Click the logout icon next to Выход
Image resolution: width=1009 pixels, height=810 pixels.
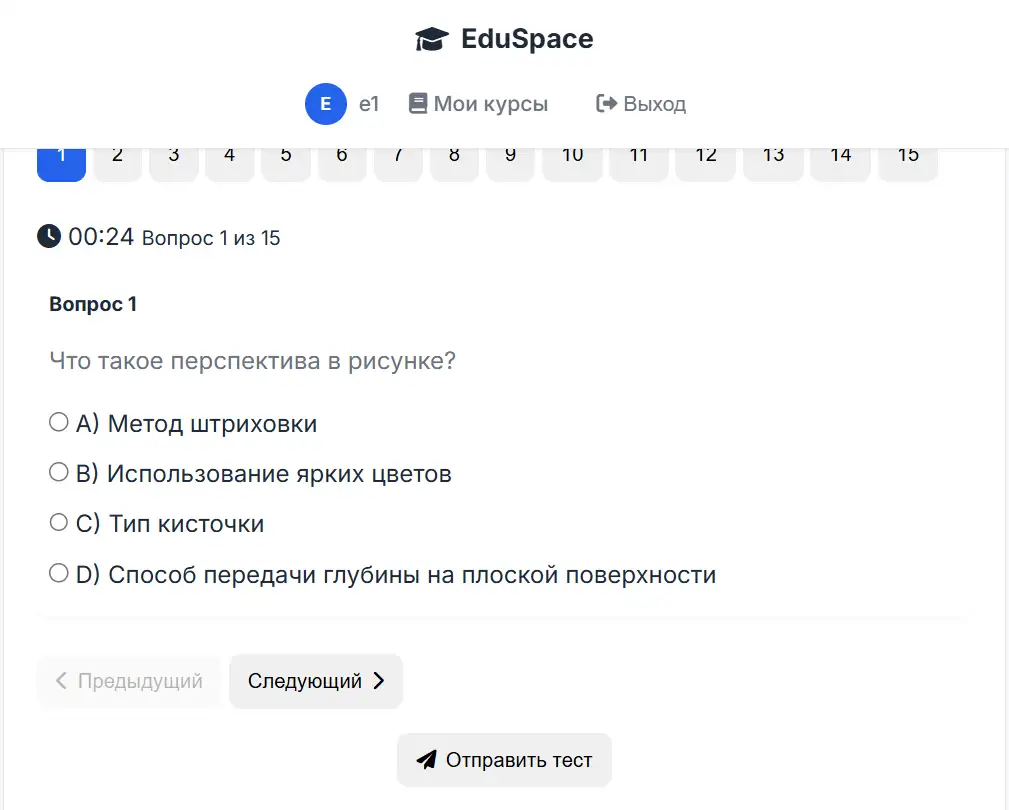click(605, 103)
